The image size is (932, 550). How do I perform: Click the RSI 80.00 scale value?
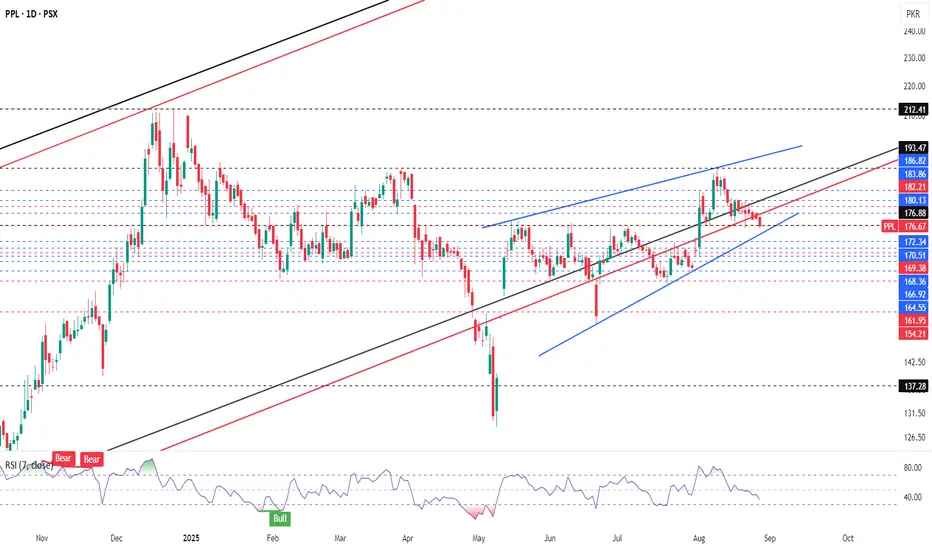pyautogui.click(x=912, y=468)
